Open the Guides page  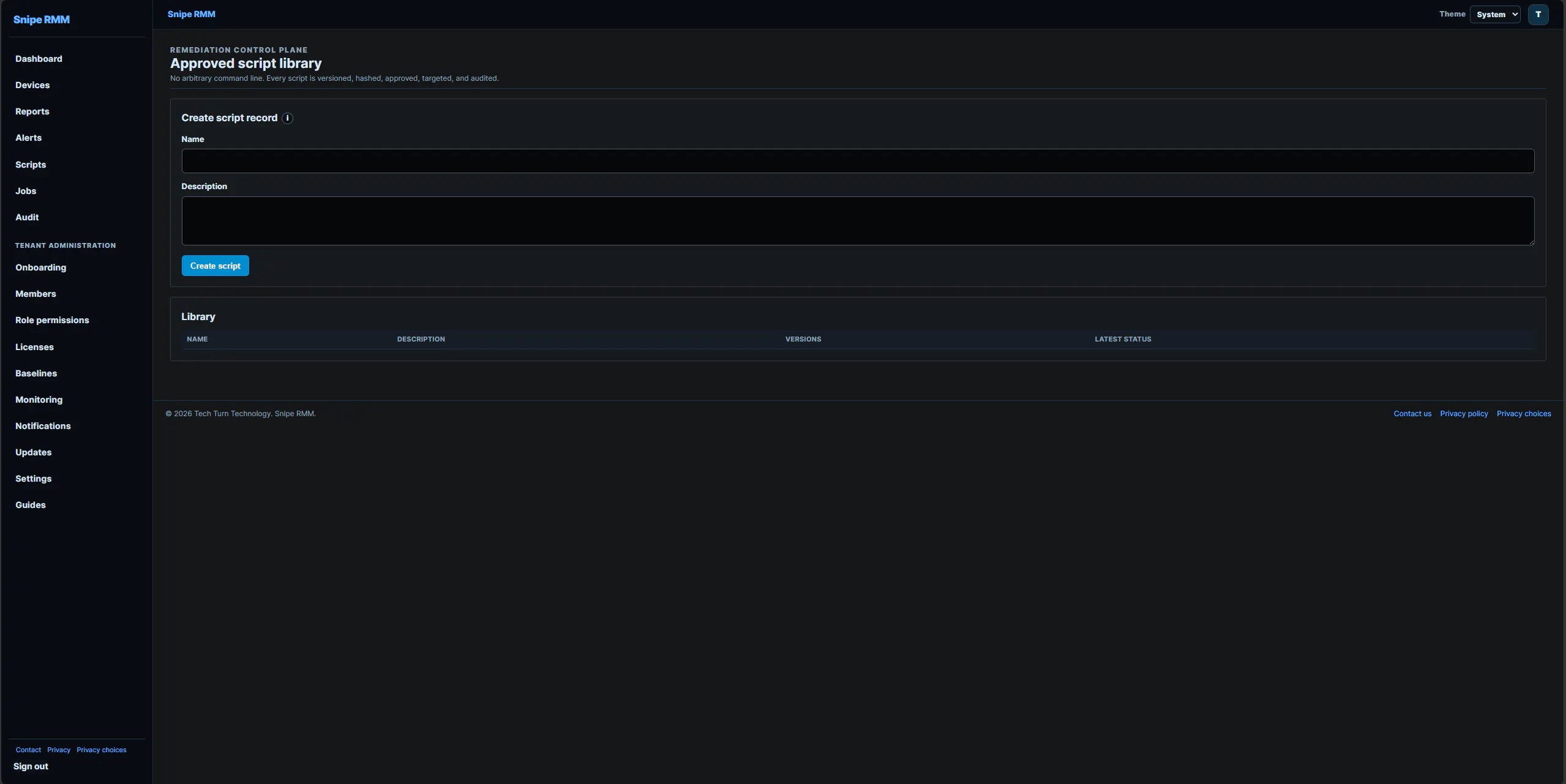click(x=31, y=505)
